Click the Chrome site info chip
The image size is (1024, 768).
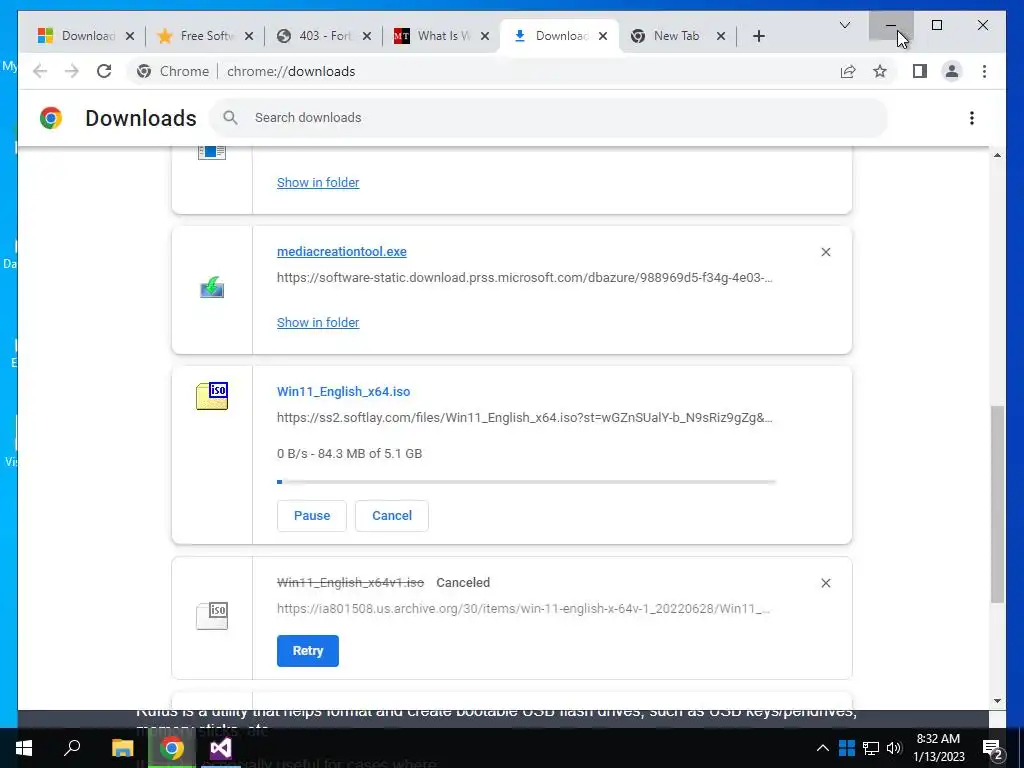[173, 71]
